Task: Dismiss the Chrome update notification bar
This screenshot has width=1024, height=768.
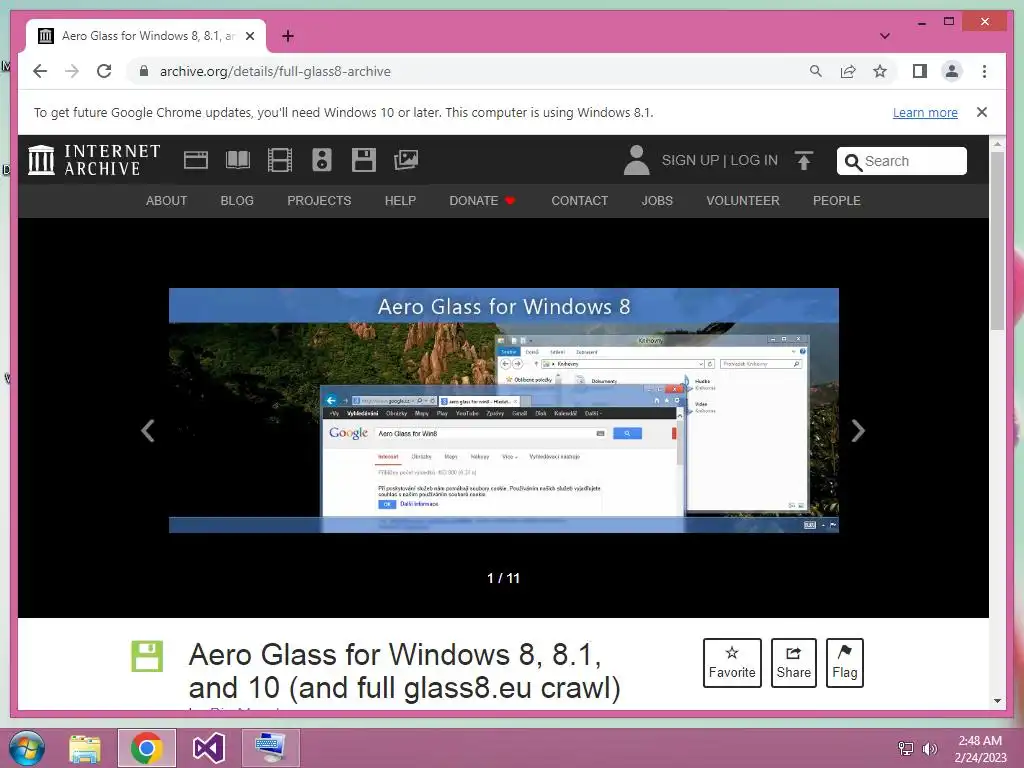Action: pos(982,112)
